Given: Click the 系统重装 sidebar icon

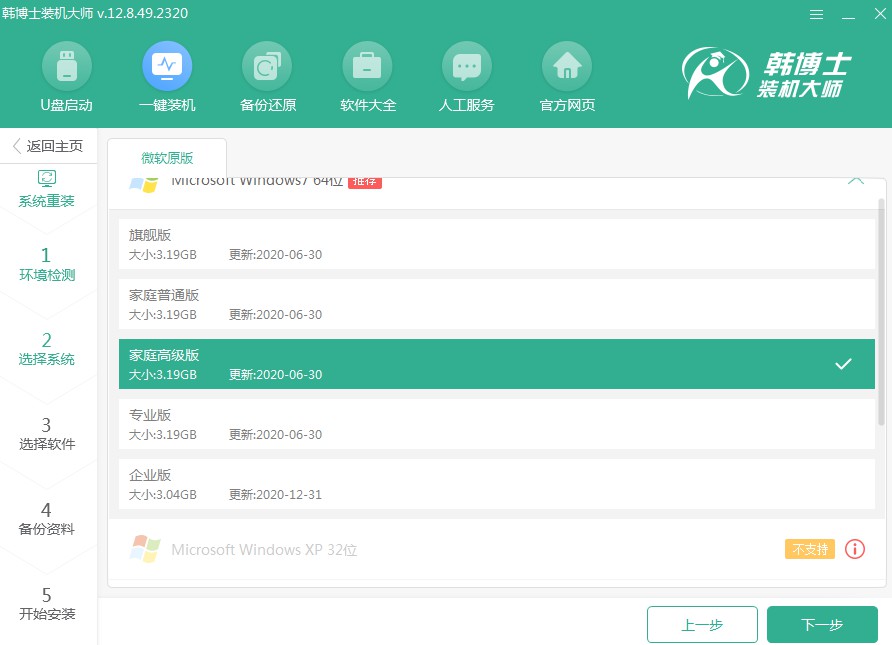Looking at the screenshot, I should pyautogui.click(x=47, y=180).
